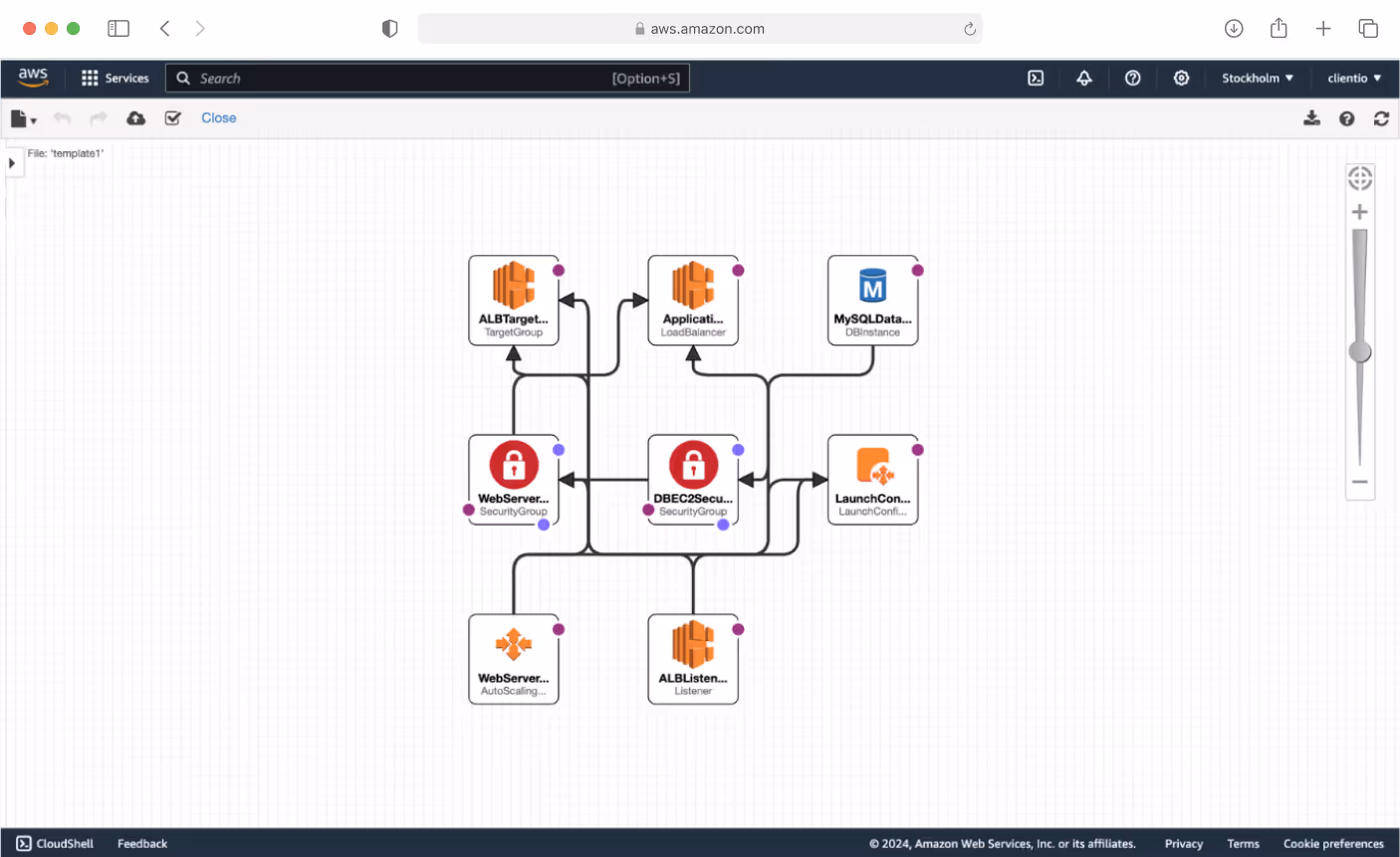Expand the collapsed left sidebar panel
This screenshot has width=1400, height=857.
(12, 162)
